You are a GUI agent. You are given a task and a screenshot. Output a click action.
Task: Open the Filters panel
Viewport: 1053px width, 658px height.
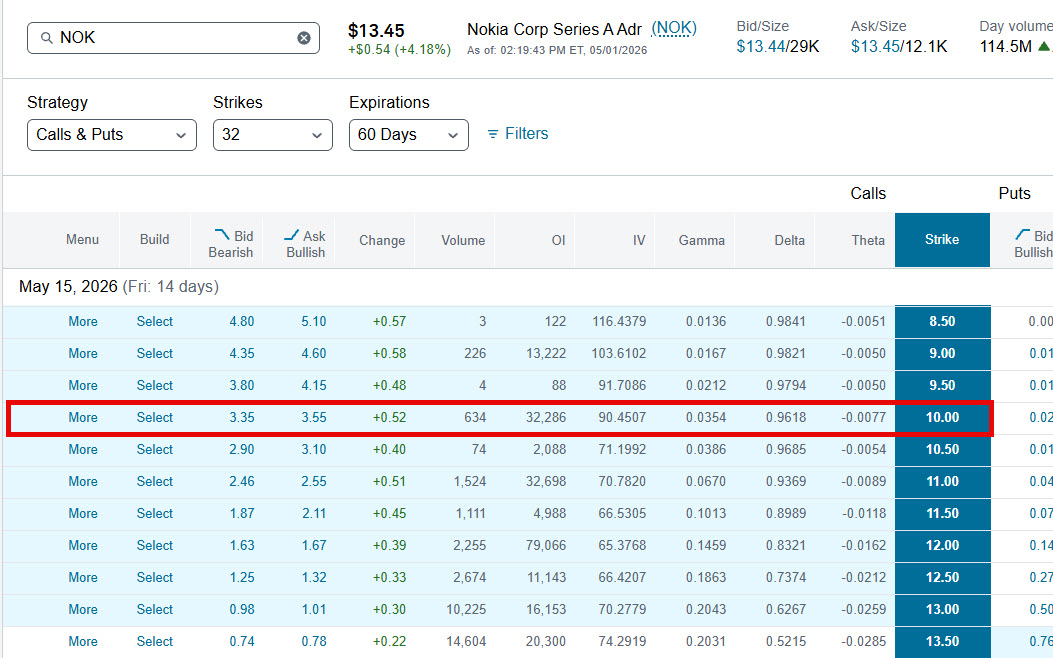pos(517,134)
